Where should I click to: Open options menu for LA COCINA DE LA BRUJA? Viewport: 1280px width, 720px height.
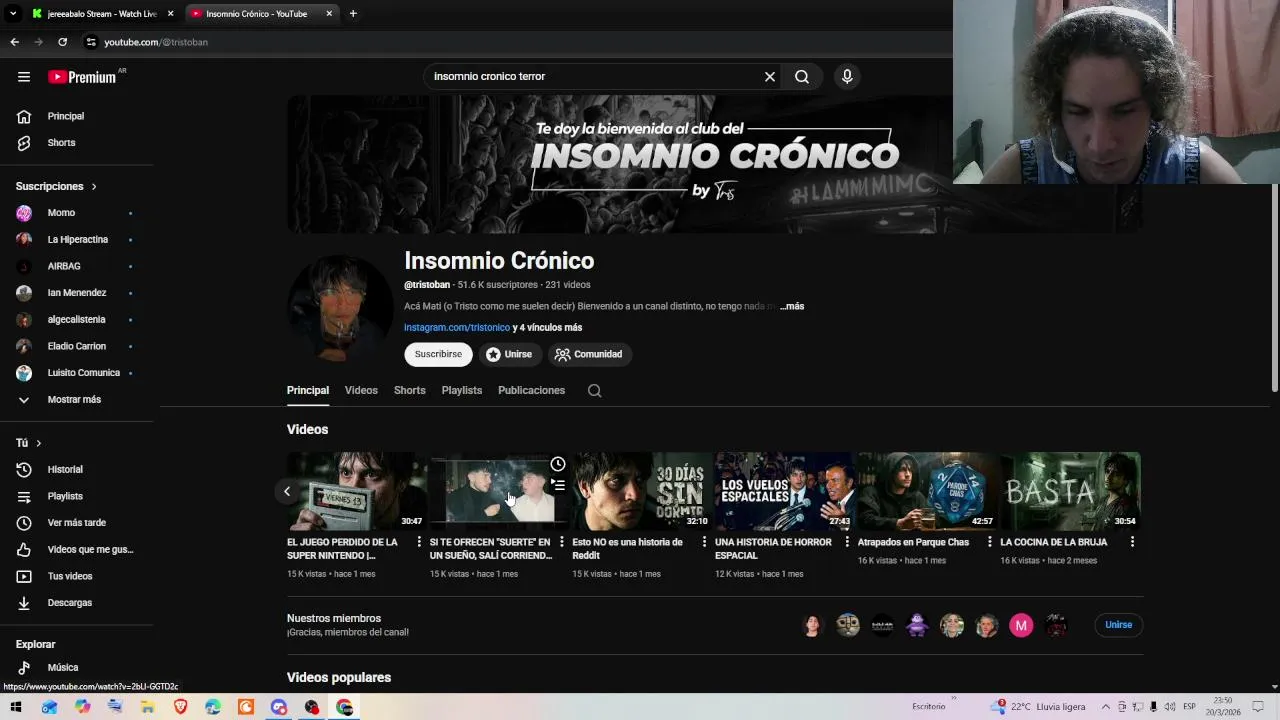[1132, 542]
